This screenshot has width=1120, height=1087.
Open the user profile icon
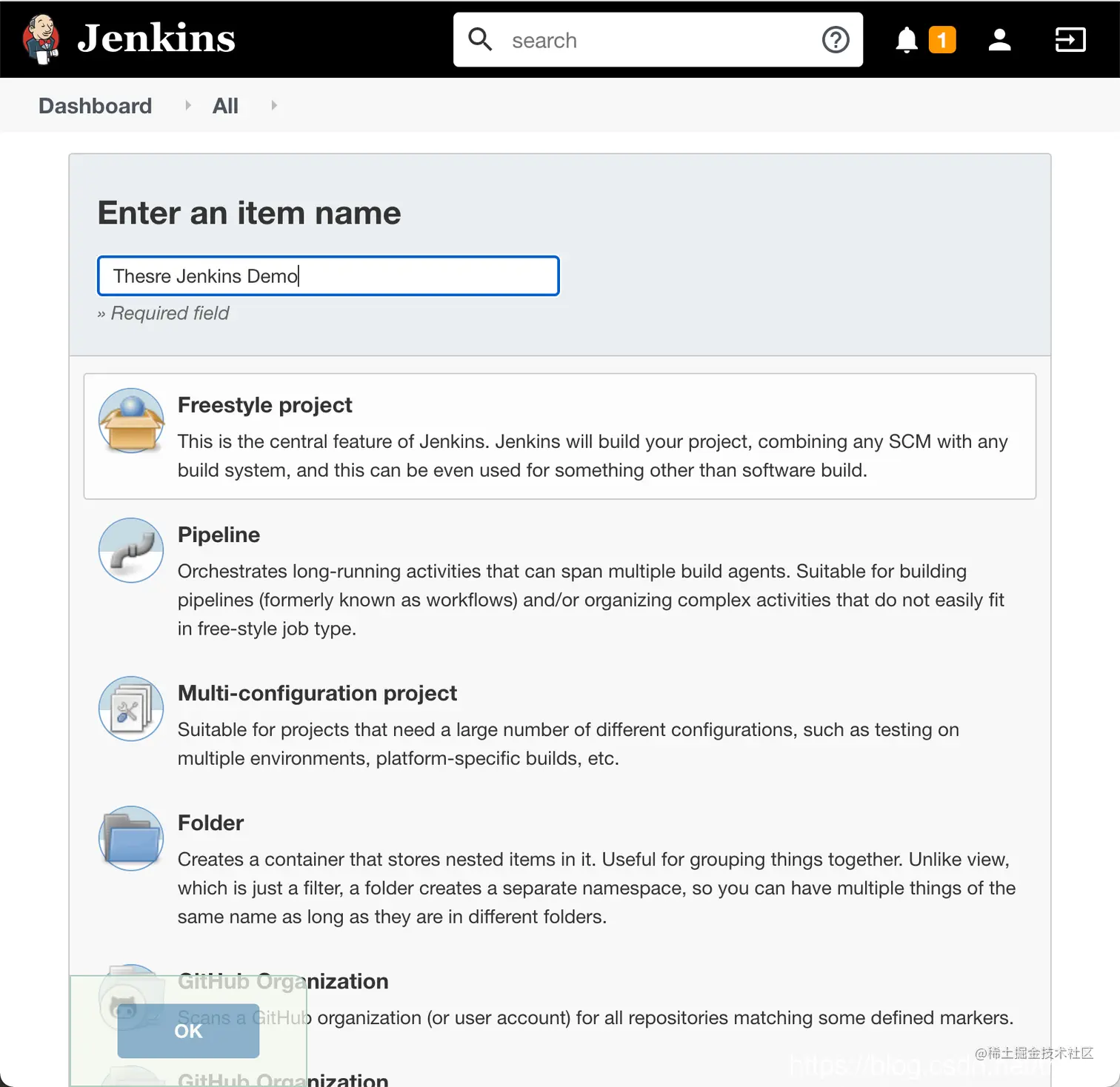(x=999, y=40)
